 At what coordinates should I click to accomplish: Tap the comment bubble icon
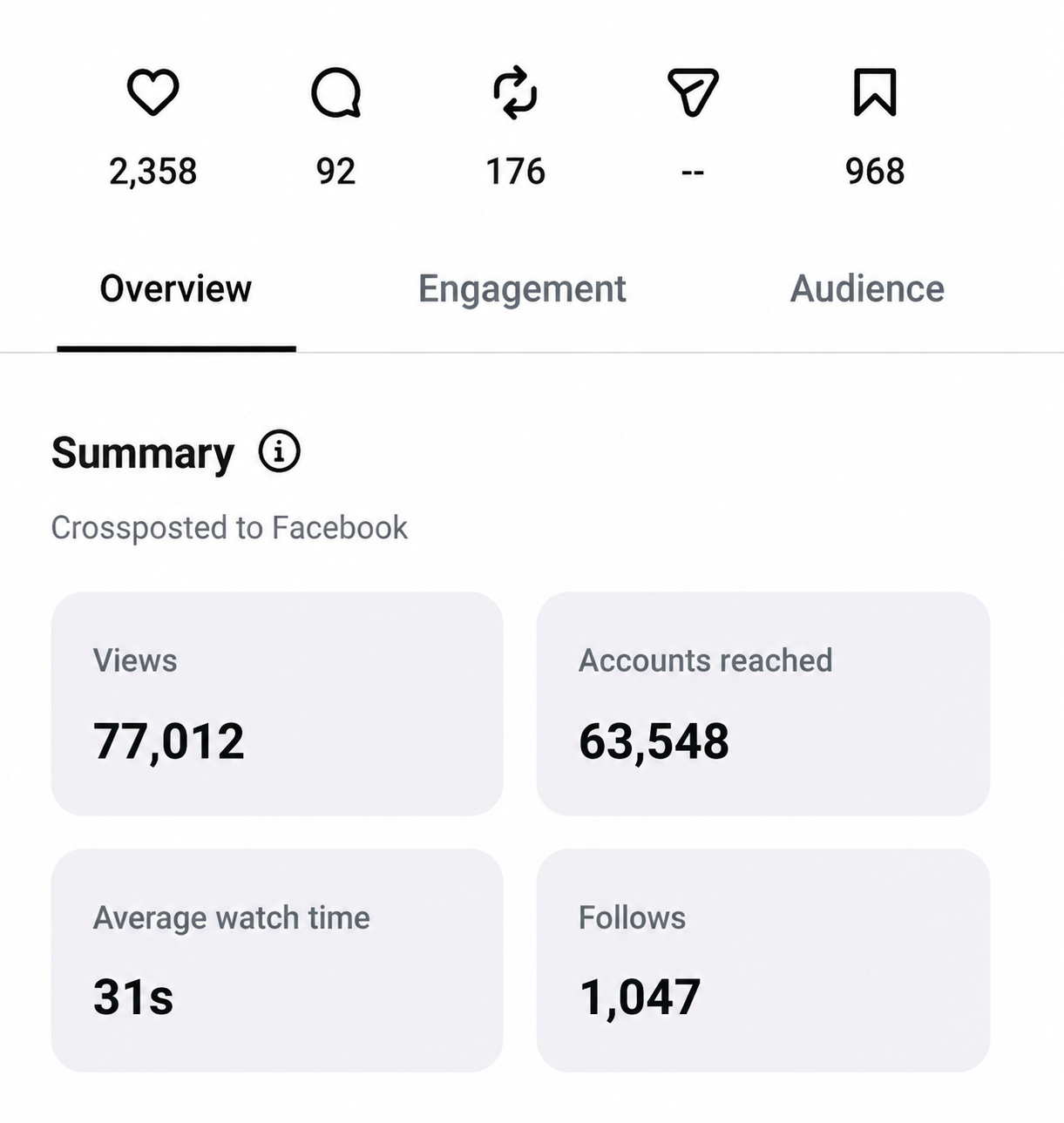pos(335,92)
